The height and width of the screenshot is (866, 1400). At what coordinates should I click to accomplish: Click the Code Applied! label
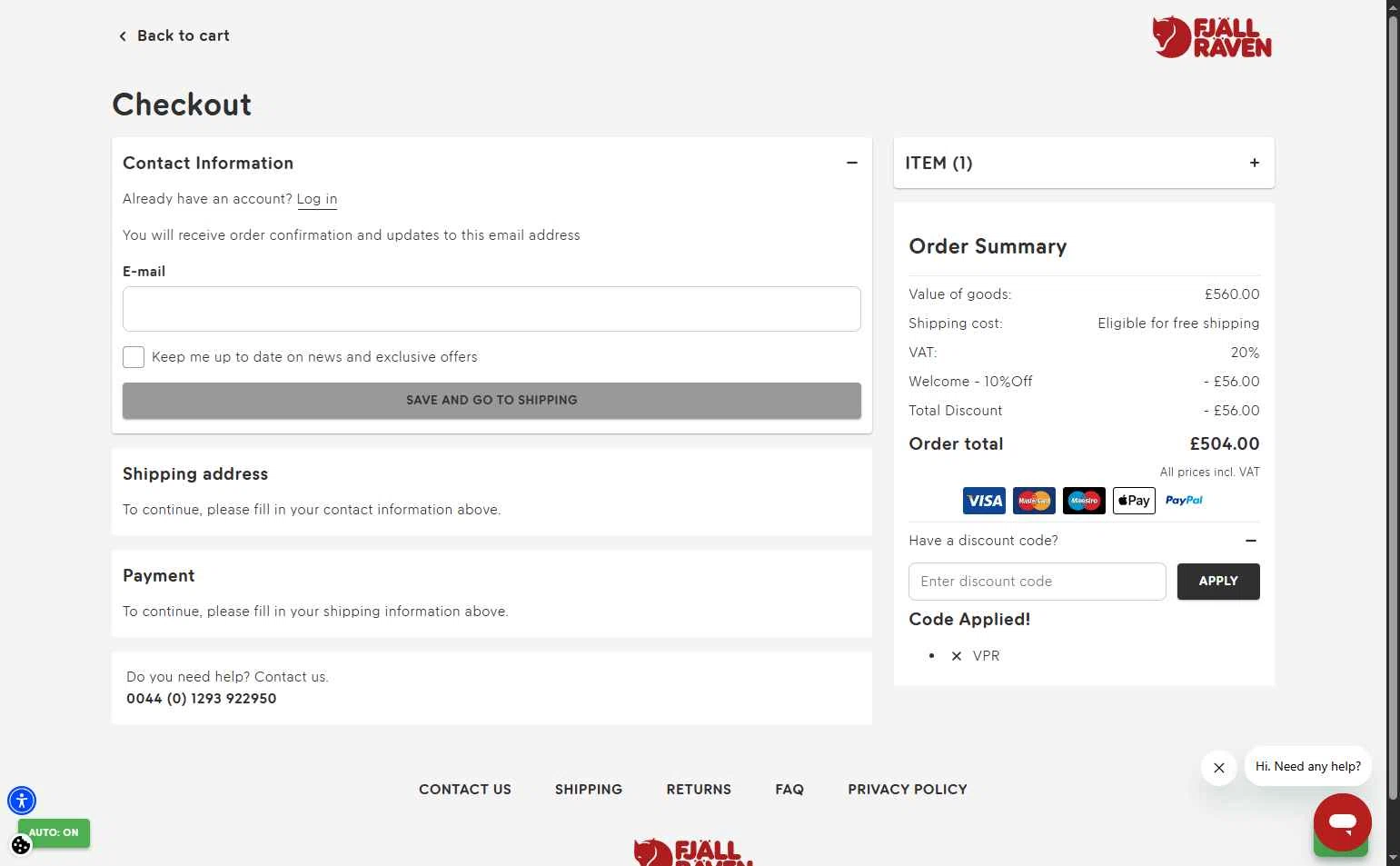pos(969,620)
